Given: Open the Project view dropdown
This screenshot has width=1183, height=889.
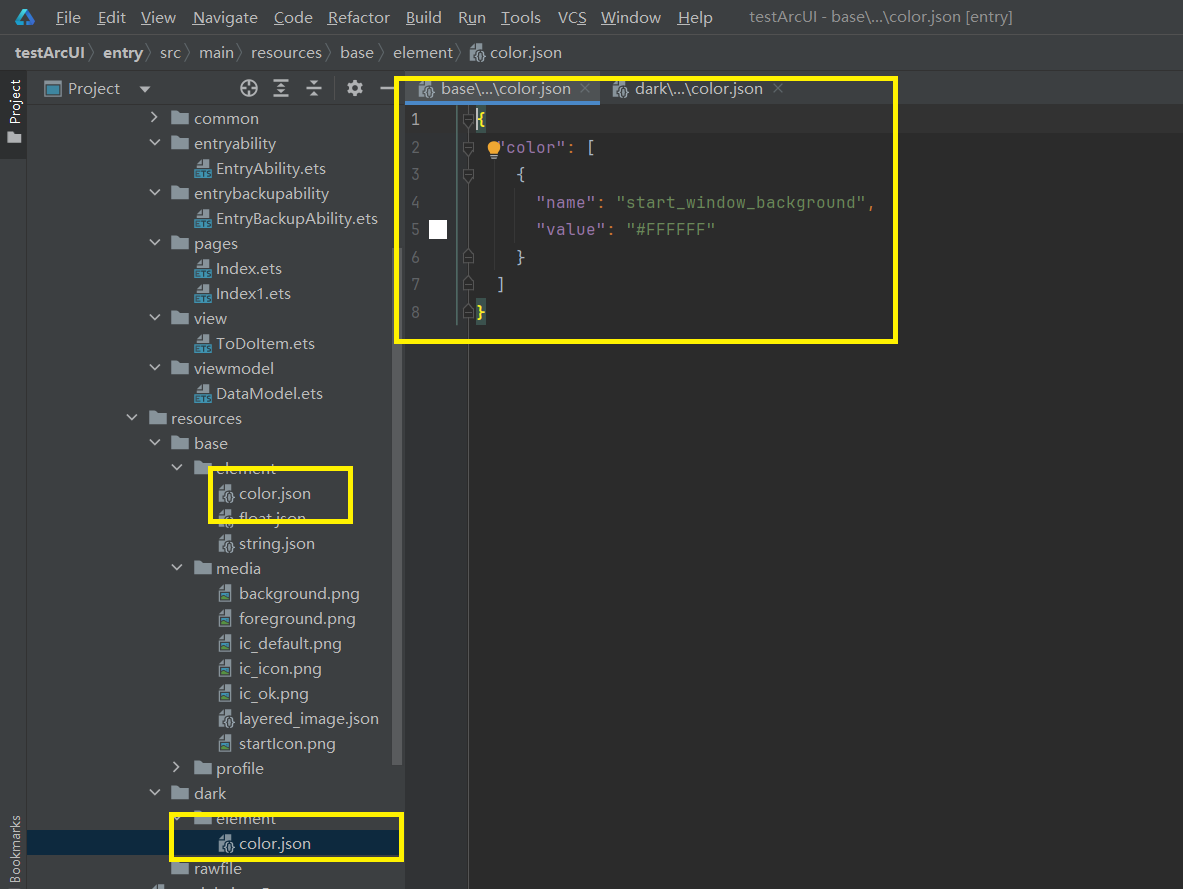Looking at the screenshot, I should 145,89.
